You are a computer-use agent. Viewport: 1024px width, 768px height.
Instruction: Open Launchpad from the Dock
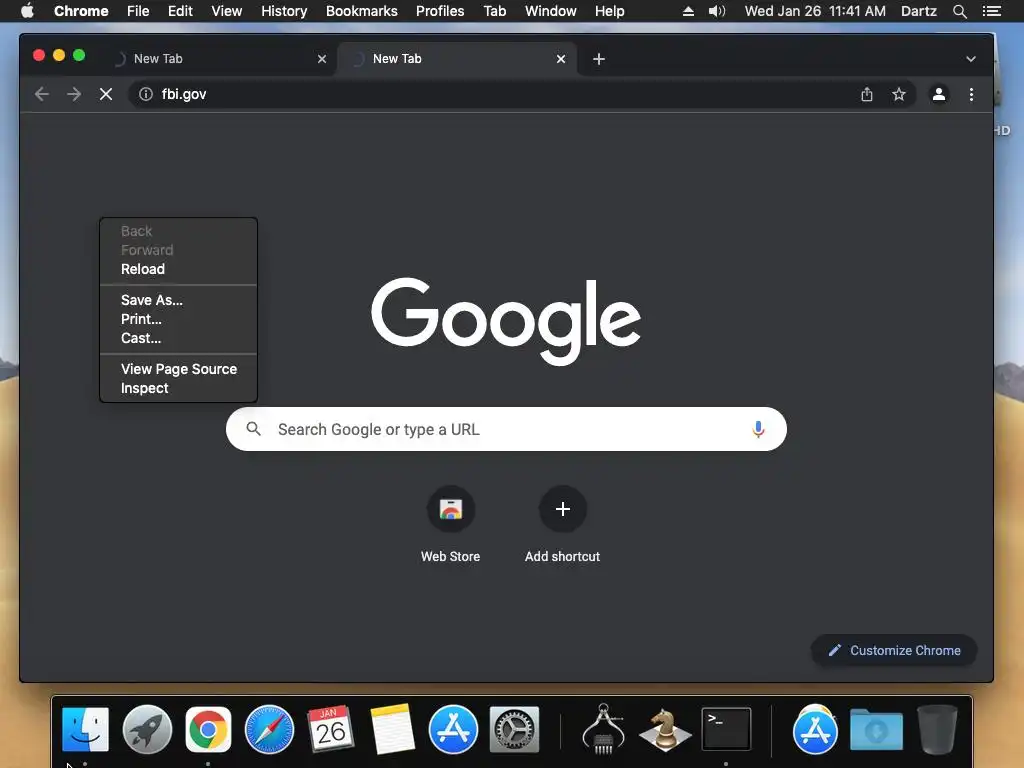coord(147,729)
